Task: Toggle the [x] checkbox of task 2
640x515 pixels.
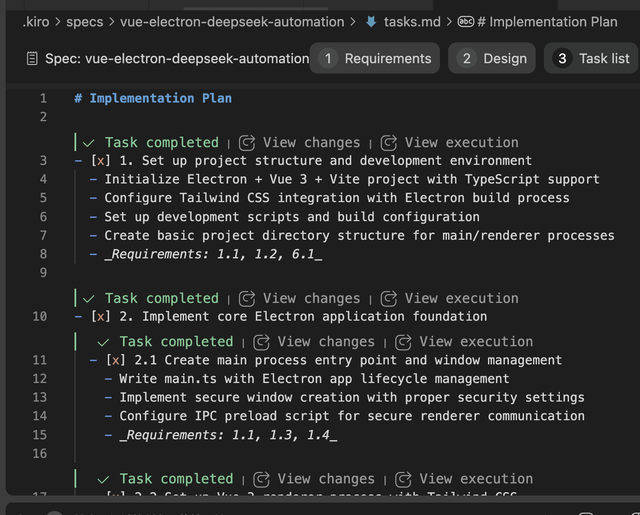Action: pos(101,316)
